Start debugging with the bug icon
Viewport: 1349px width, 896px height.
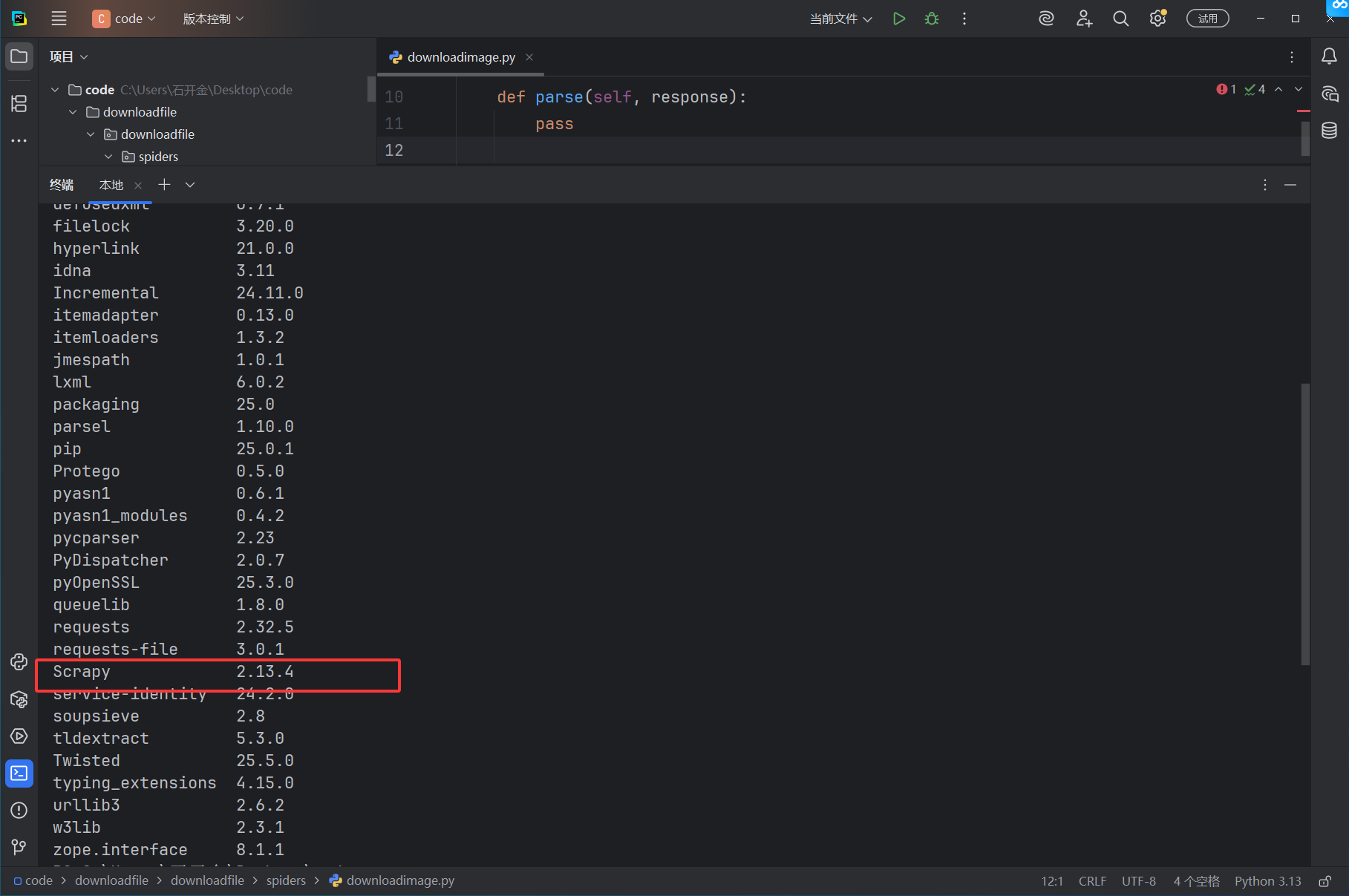coord(932,19)
